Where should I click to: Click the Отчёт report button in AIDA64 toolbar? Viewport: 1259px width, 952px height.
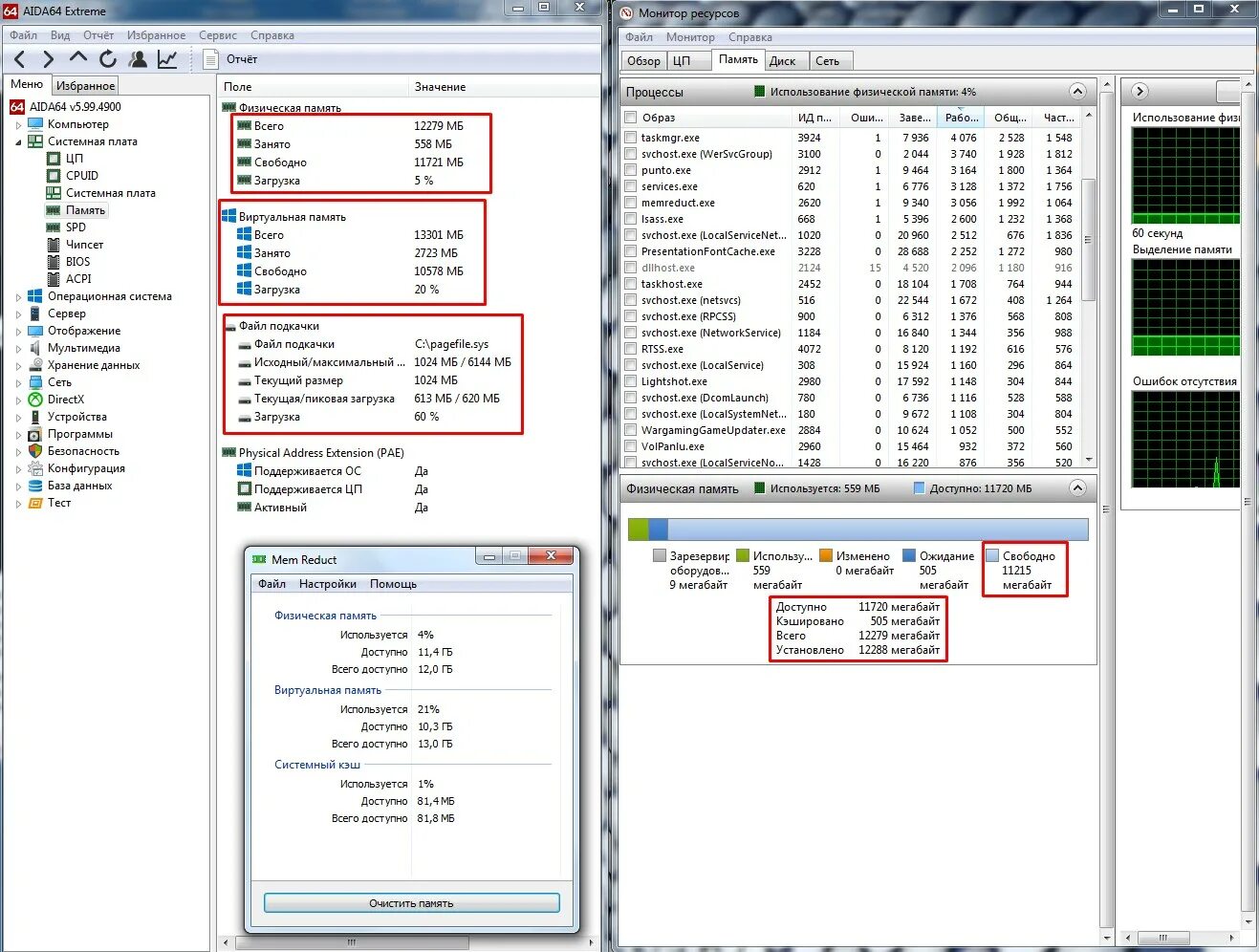point(231,59)
